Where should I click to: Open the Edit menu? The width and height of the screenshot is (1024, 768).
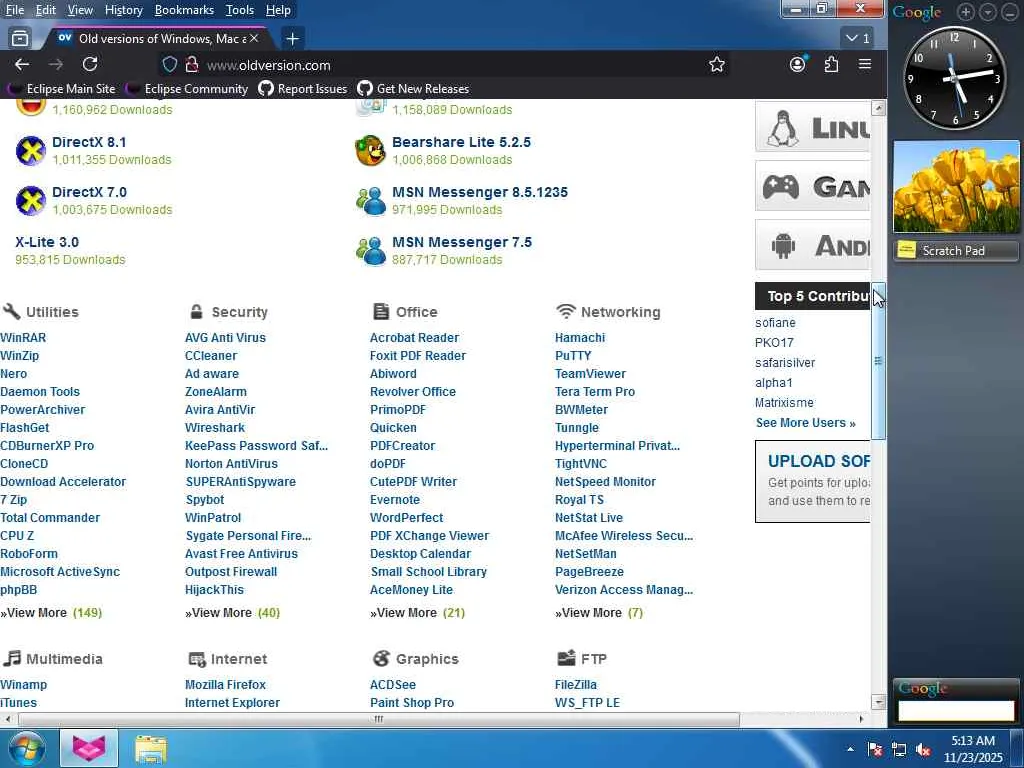[x=46, y=10]
